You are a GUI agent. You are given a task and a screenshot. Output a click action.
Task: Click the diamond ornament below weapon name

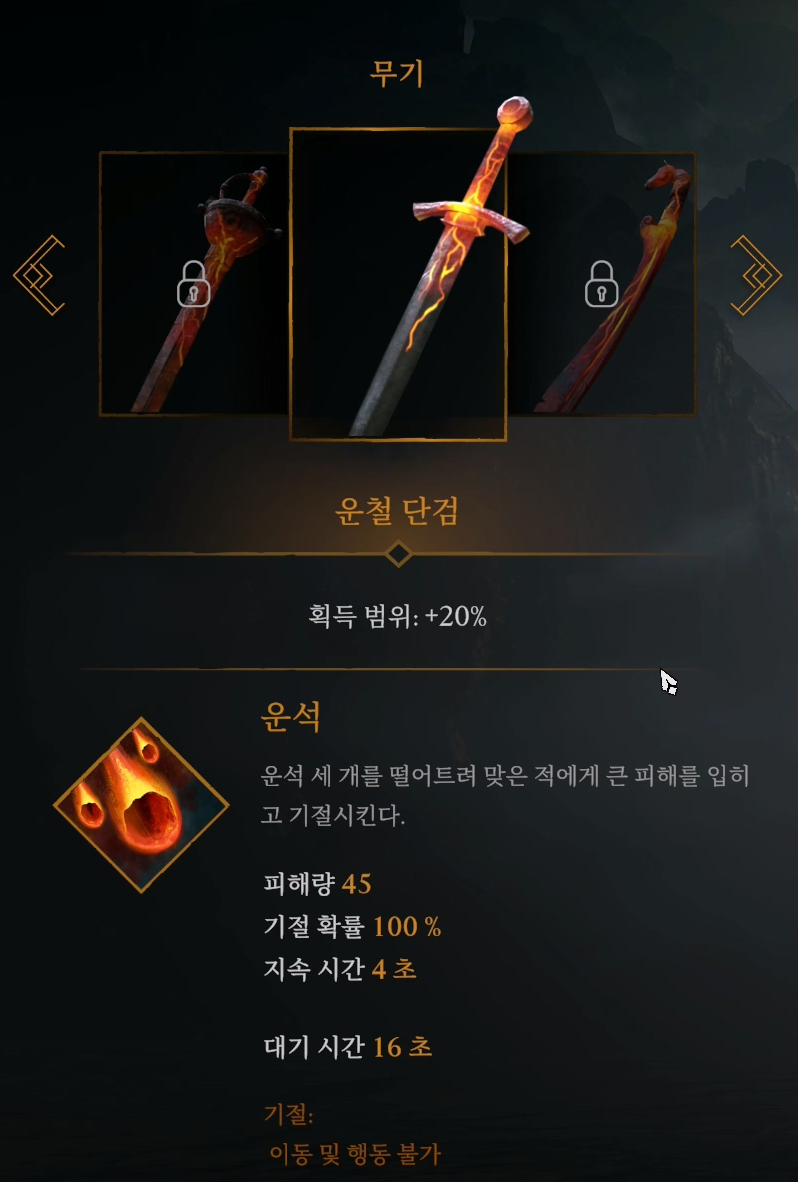point(398,553)
